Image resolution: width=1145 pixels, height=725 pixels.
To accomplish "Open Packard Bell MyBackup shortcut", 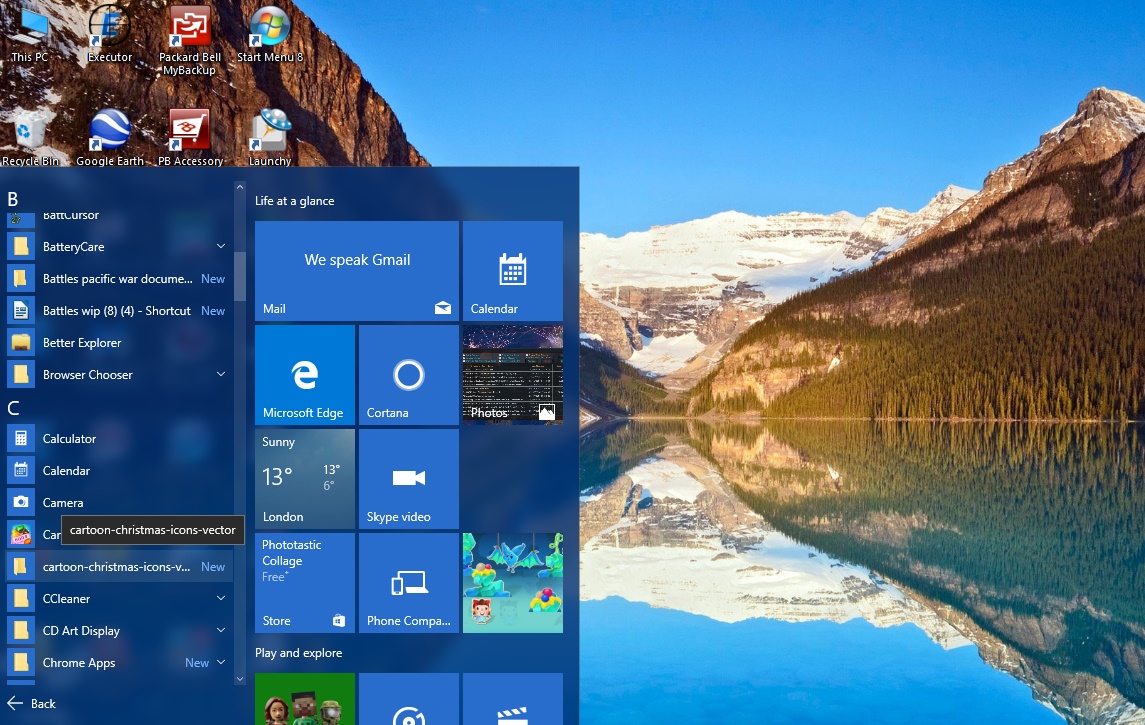I will 189,40.
